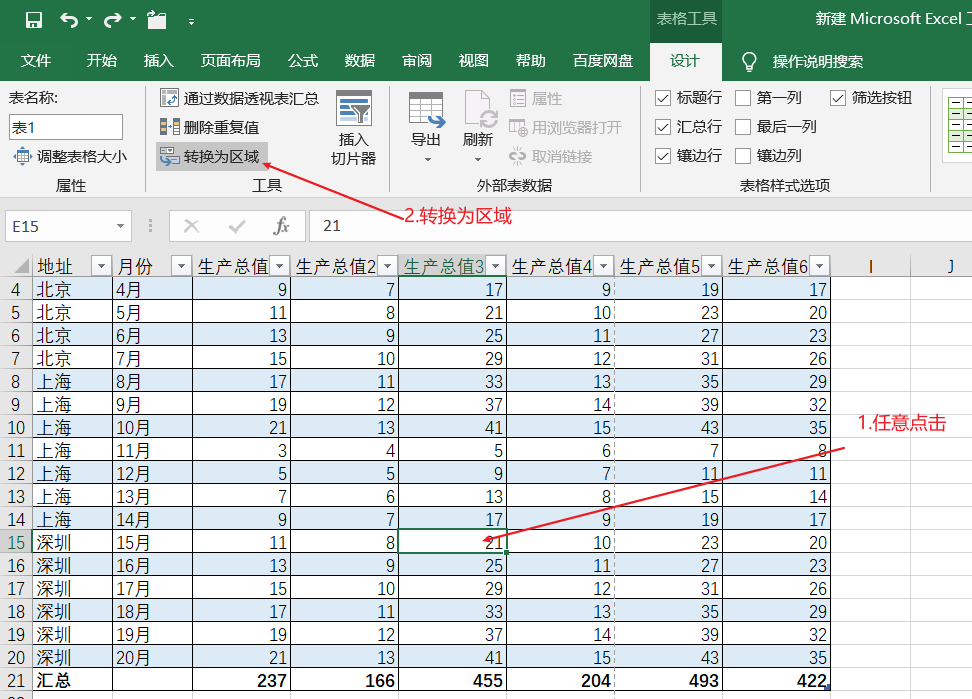Toggle the Banded Rows (镶边行) checkbox
This screenshot has height=699, width=972.
tap(663, 156)
